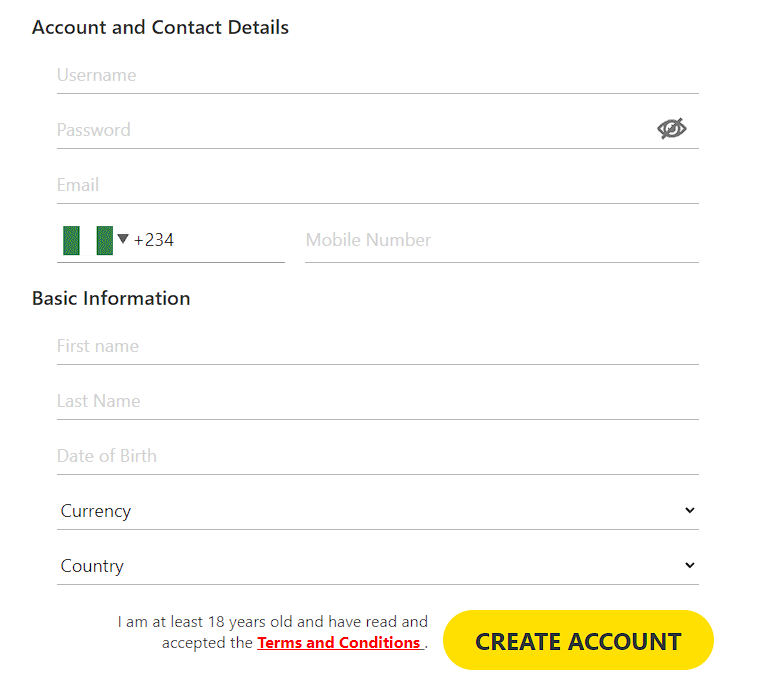Click the Currency dropdown chevron arrow
Screen dimensions: 761x695
click(689, 511)
